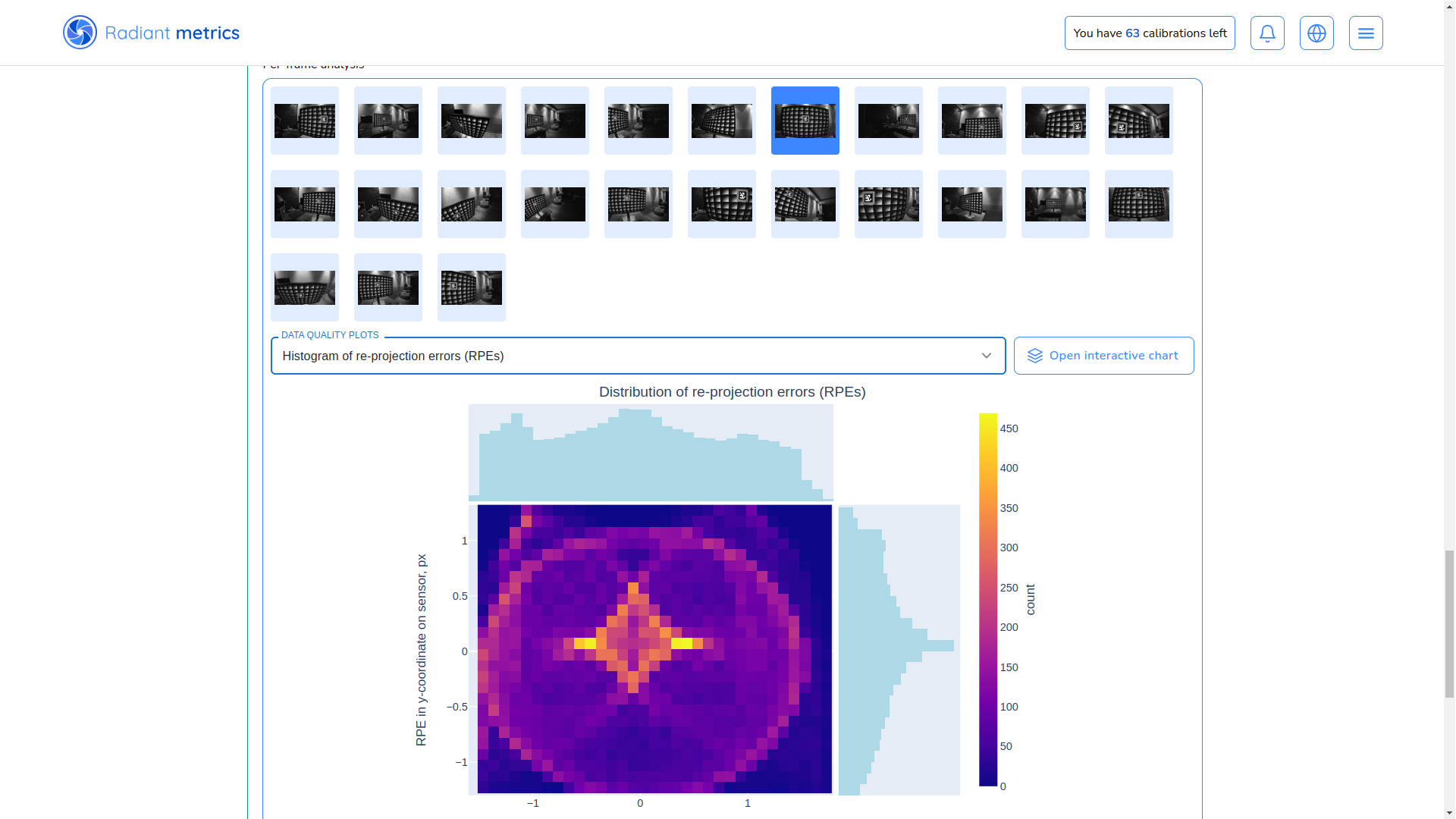
Task: Click the top marginal histogram plot
Action: coord(651,453)
